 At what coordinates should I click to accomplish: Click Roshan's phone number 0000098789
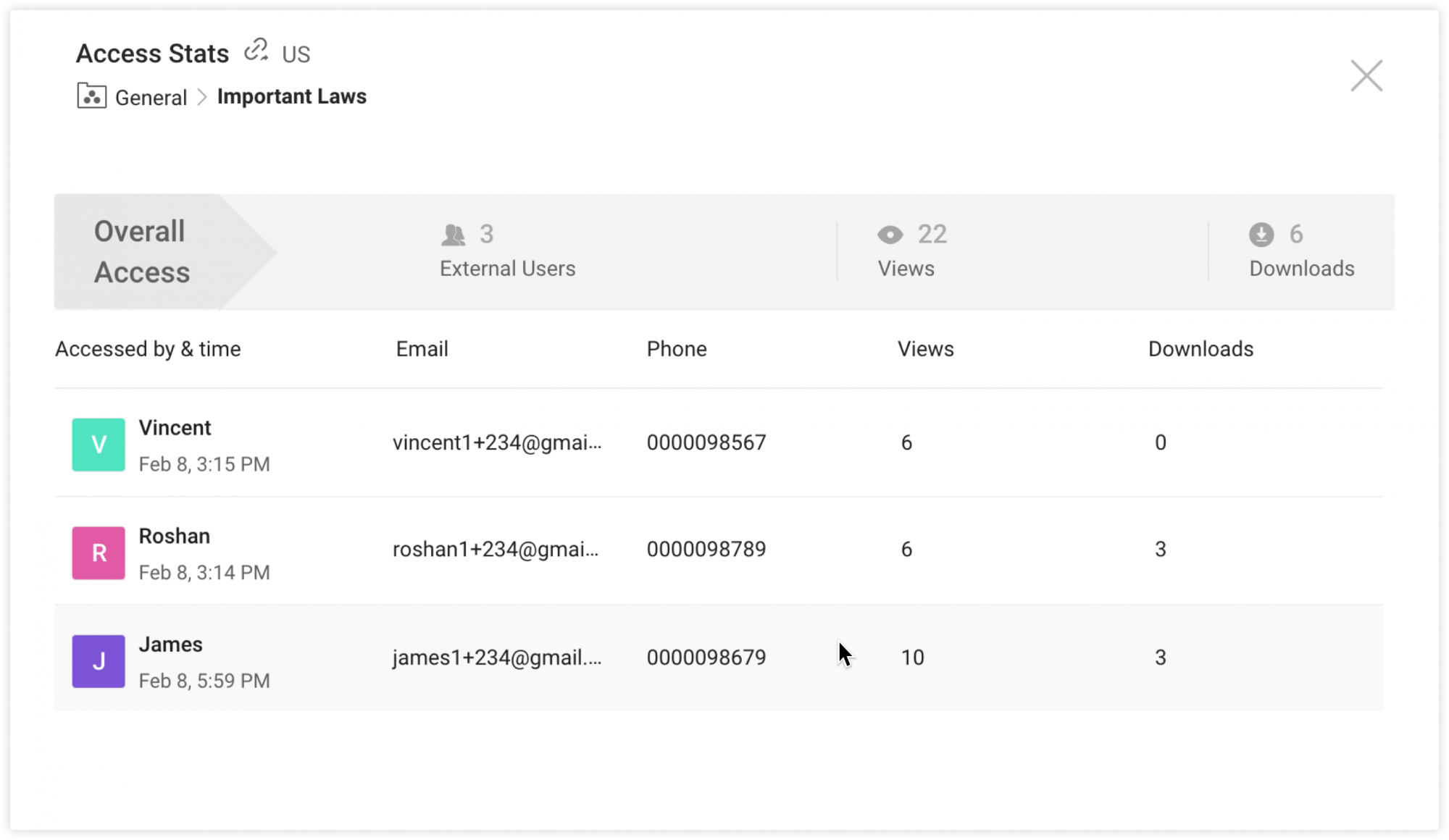[x=706, y=549]
